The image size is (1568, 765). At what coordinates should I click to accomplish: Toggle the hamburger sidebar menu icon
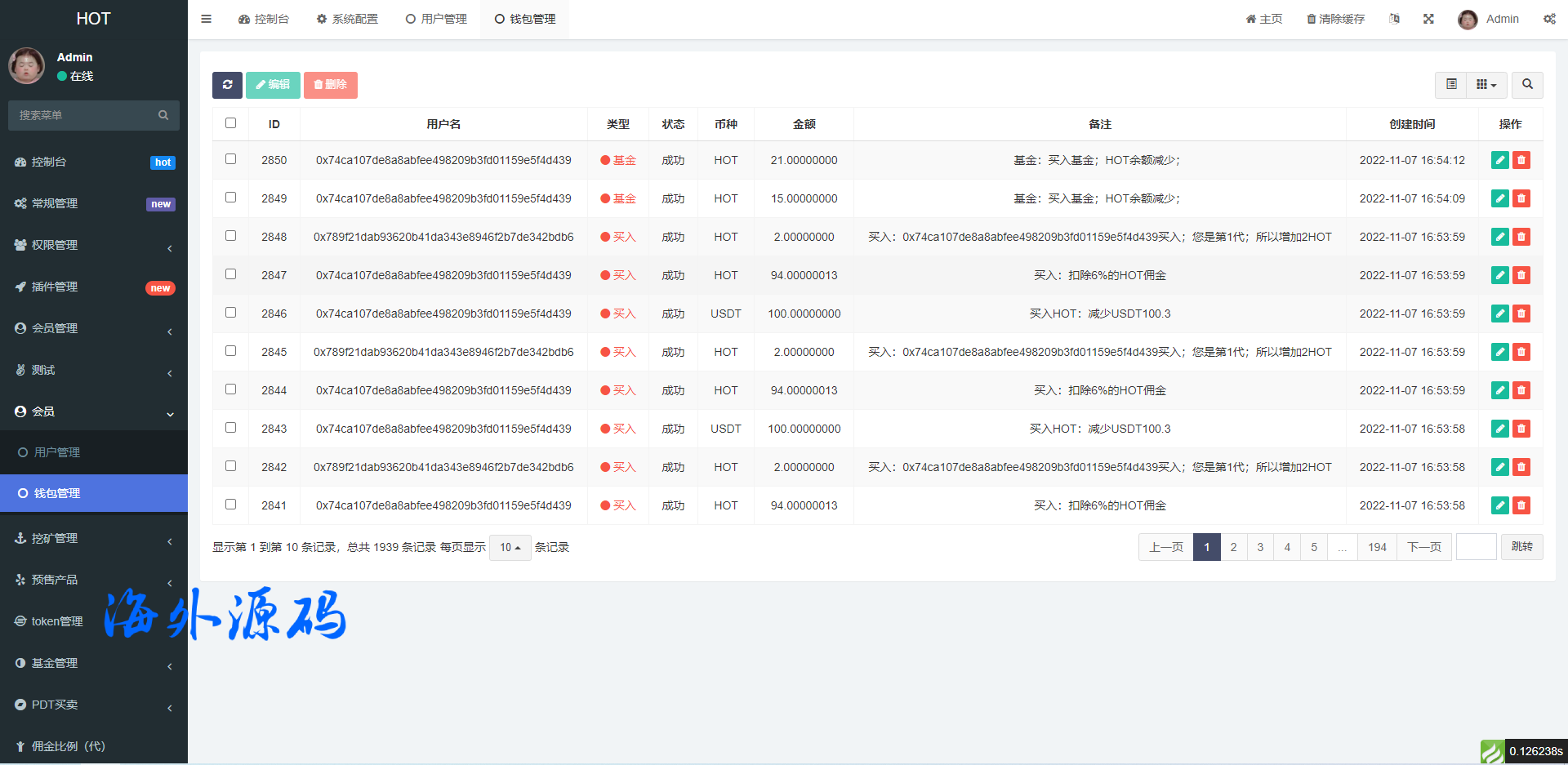207,19
